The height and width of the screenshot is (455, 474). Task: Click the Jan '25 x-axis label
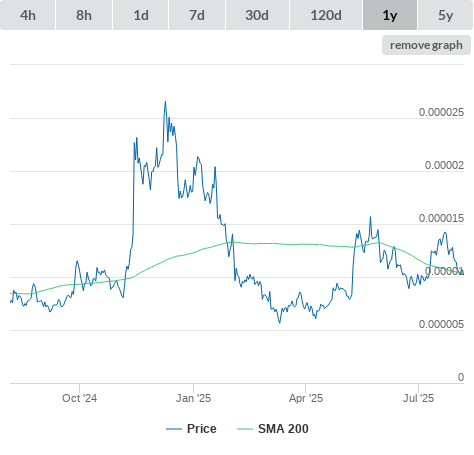(193, 398)
